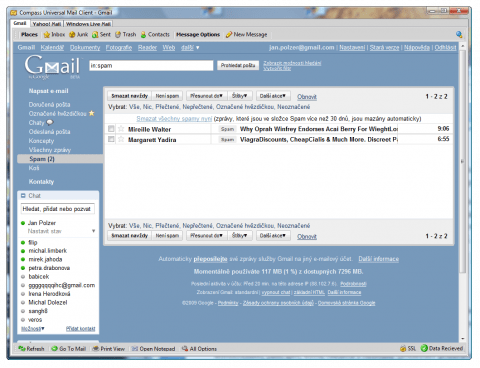Open Kalendář link in Google bar

pyautogui.click(x=52, y=48)
